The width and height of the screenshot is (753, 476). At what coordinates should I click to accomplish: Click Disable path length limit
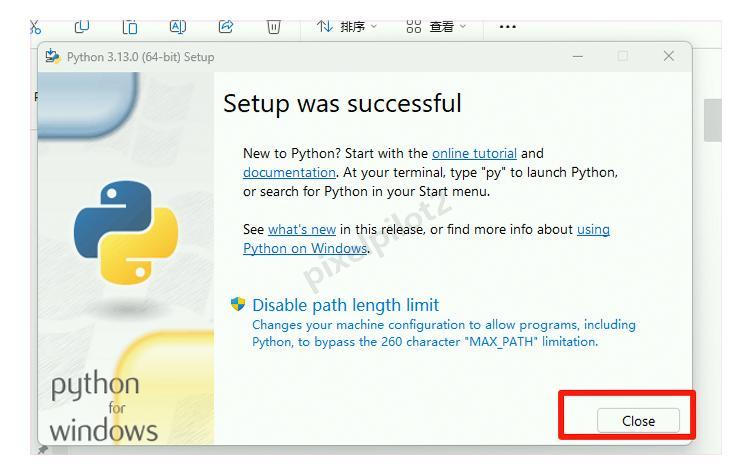coord(345,305)
